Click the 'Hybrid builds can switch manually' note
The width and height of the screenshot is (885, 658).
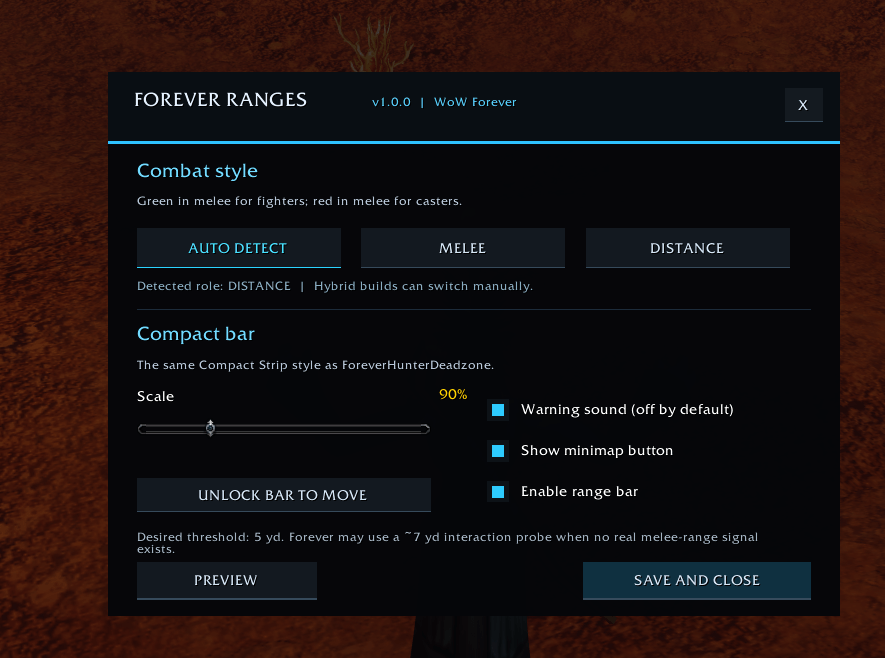[x=423, y=286]
